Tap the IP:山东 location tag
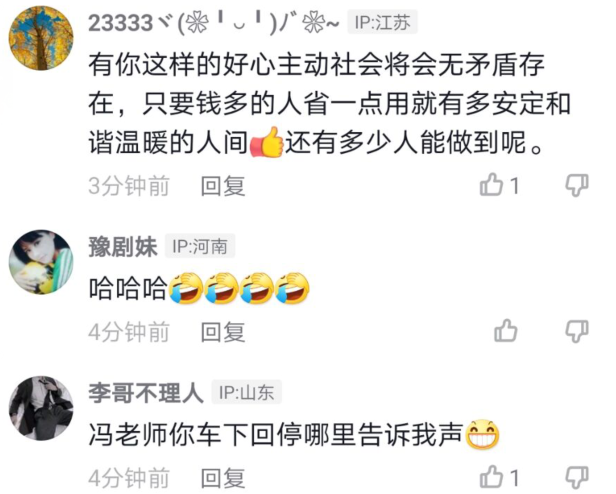The image size is (616, 494). pyautogui.click(x=247, y=392)
